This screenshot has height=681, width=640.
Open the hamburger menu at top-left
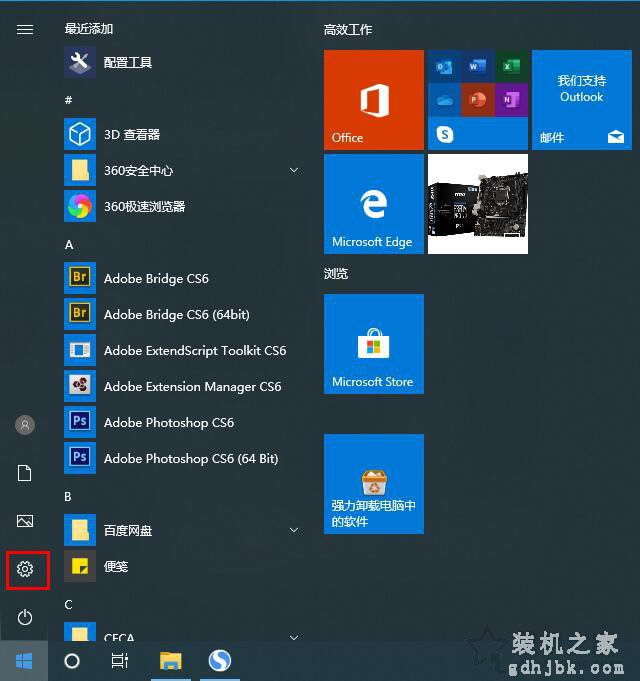click(25, 29)
